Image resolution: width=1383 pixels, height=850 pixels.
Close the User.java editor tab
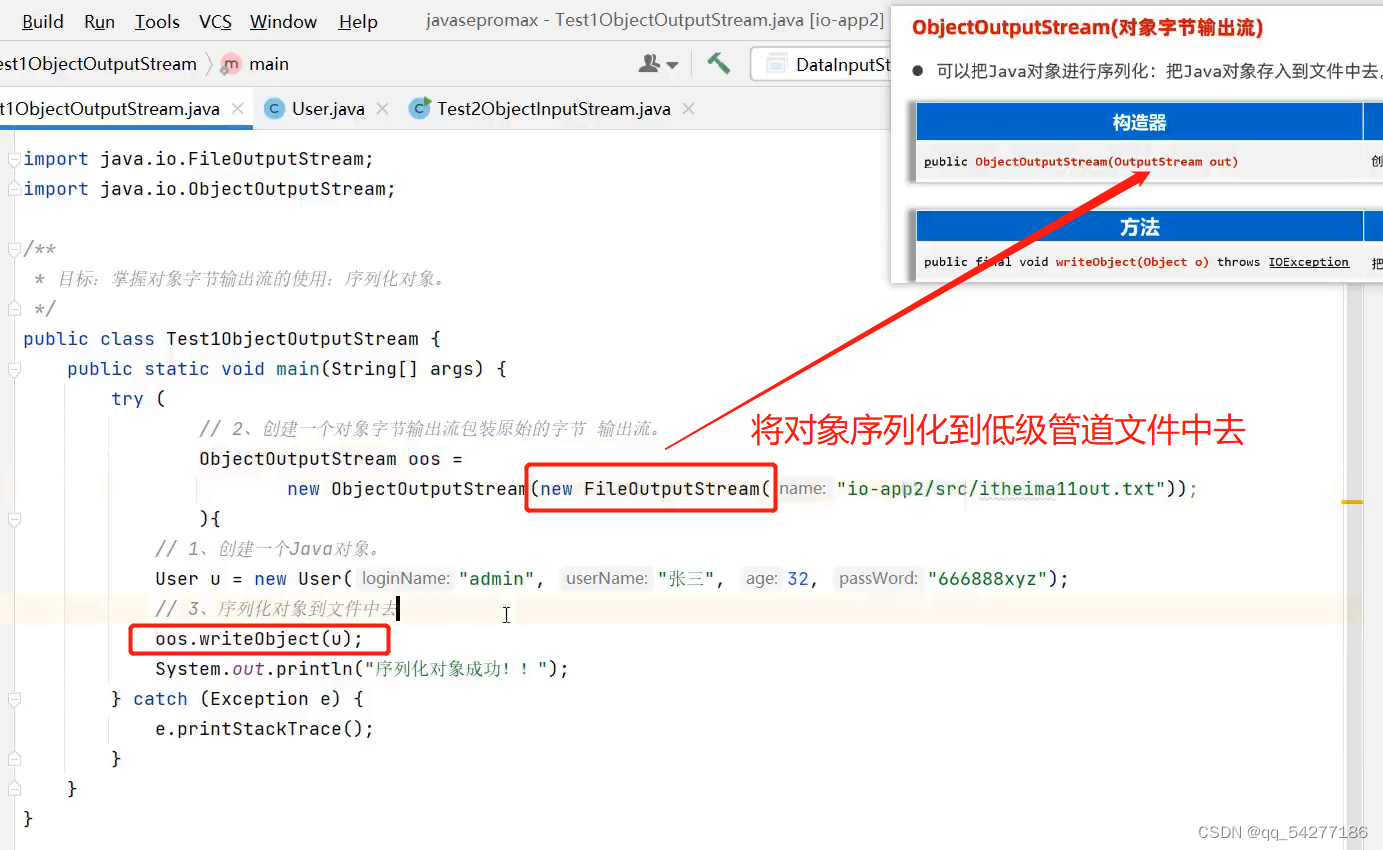382,109
